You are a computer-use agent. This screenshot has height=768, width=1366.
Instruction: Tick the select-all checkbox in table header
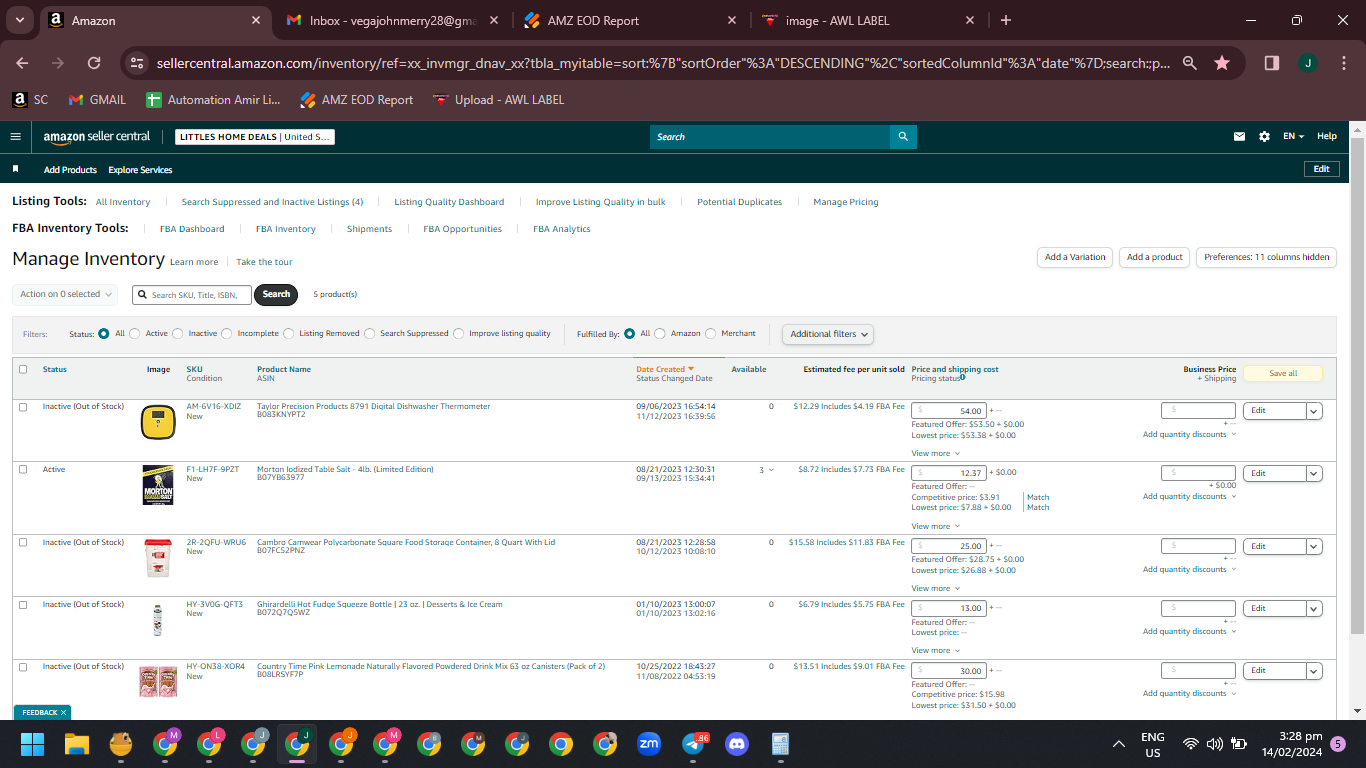[x=23, y=369]
